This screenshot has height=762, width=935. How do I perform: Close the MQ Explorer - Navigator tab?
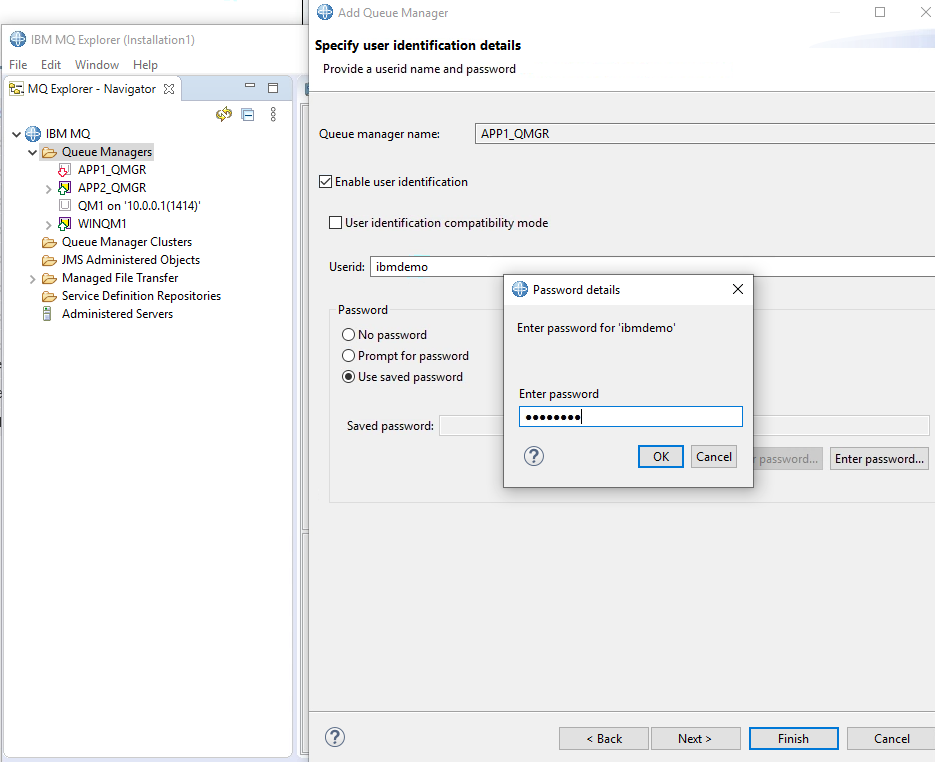pyautogui.click(x=169, y=89)
